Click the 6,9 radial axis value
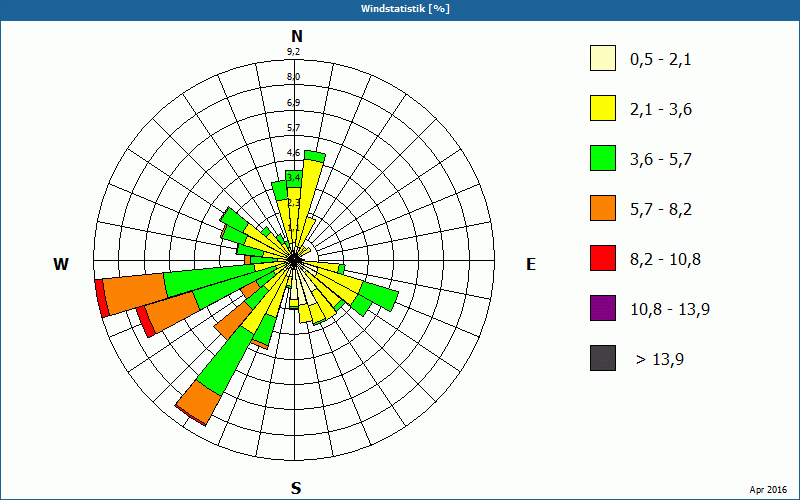This screenshot has height=500, width=800. pos(293,103)
